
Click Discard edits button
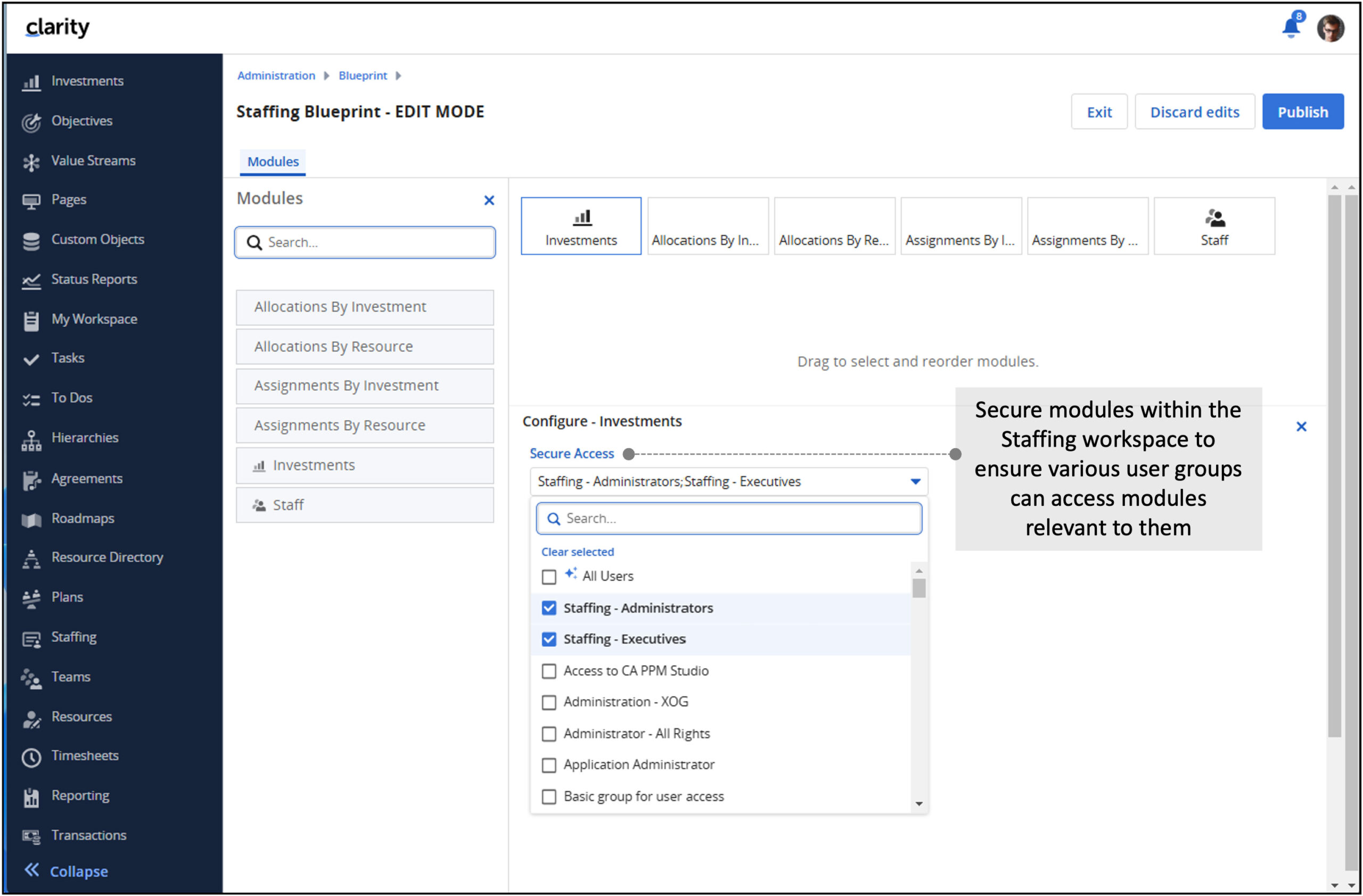point(1195,112)
